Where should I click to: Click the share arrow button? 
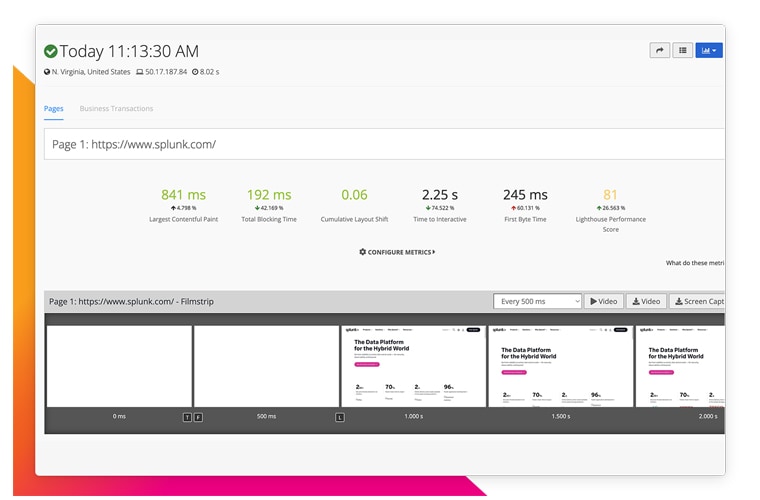(660, 50)
